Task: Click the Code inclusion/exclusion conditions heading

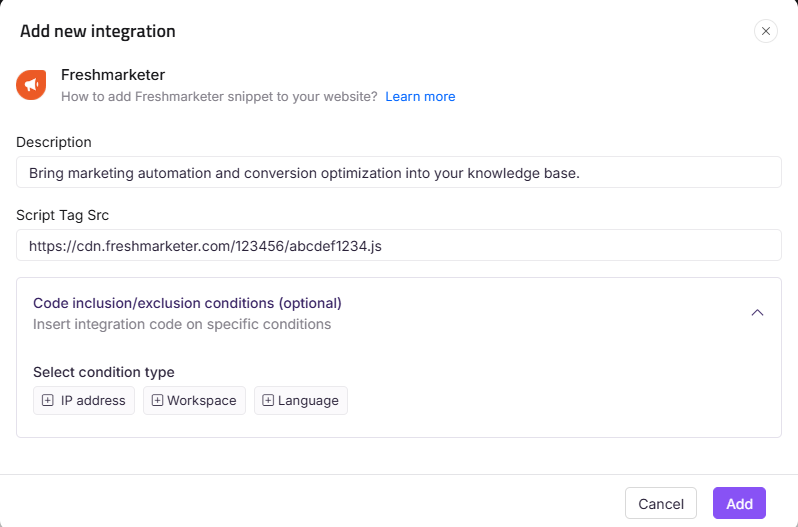Action: pos(187,303)
